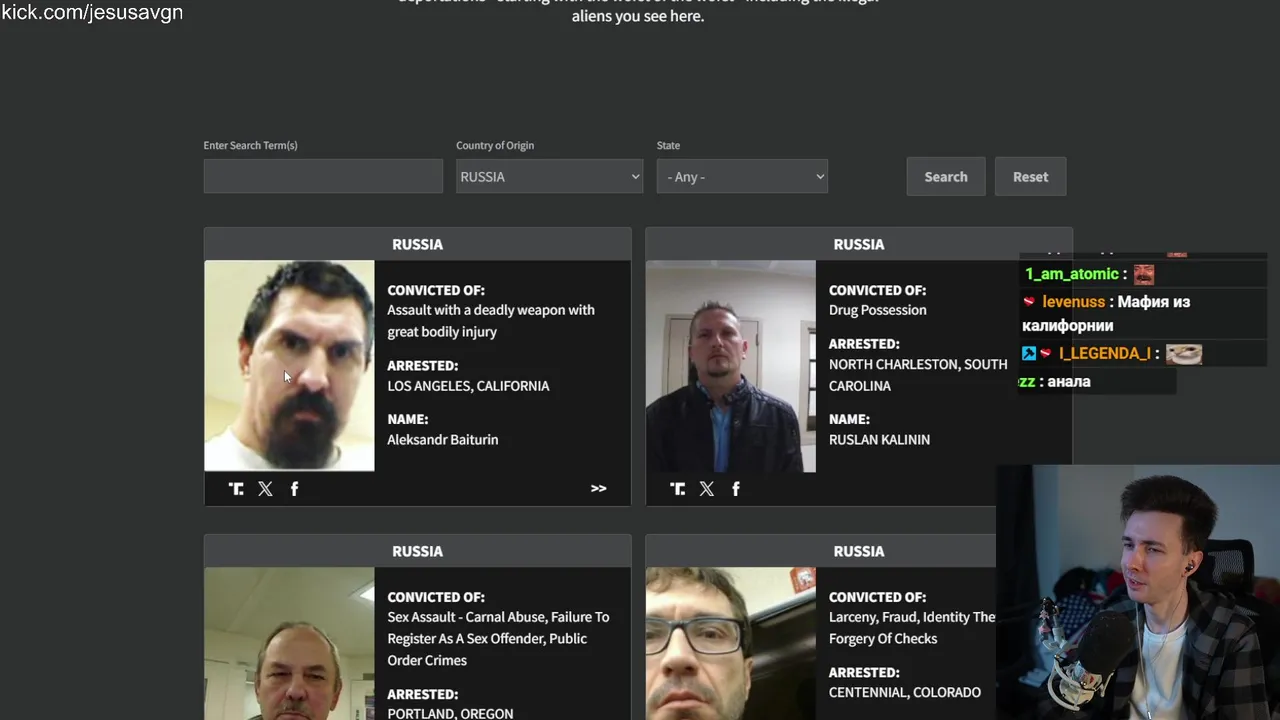Screen dimensions: 1280x720
Task: Click LOS ANGELES, CALIFORNIA arrest location text
Action: 468,386
